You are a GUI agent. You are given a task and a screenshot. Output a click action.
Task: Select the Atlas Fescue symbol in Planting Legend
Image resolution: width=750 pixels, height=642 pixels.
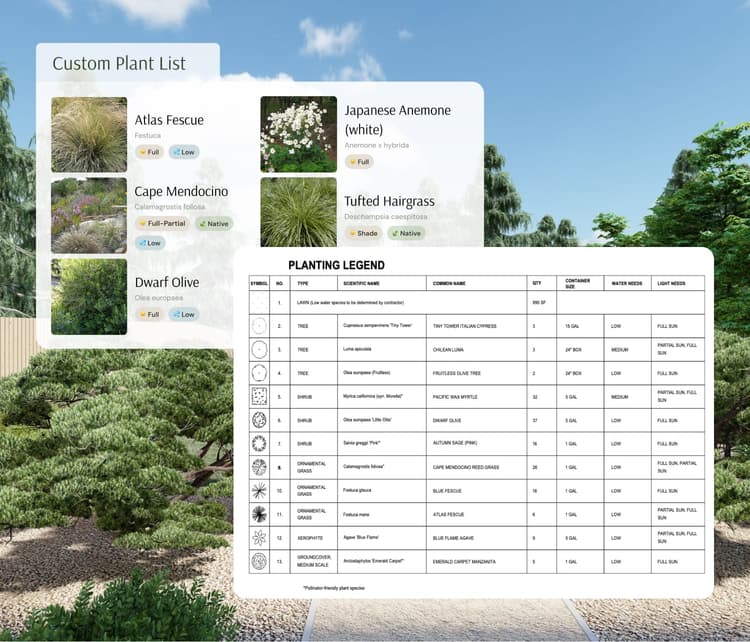coord(259,514)
